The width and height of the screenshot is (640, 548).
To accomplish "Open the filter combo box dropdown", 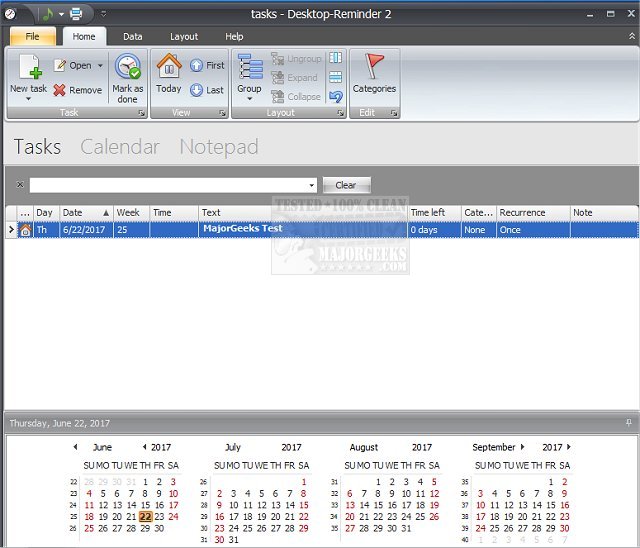I will click(x=311, y=185).
